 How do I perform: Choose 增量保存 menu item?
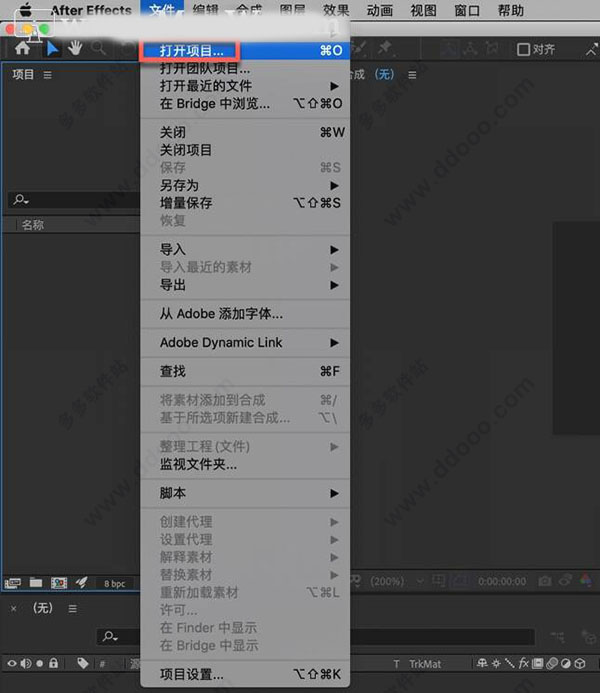click(245, 203)
